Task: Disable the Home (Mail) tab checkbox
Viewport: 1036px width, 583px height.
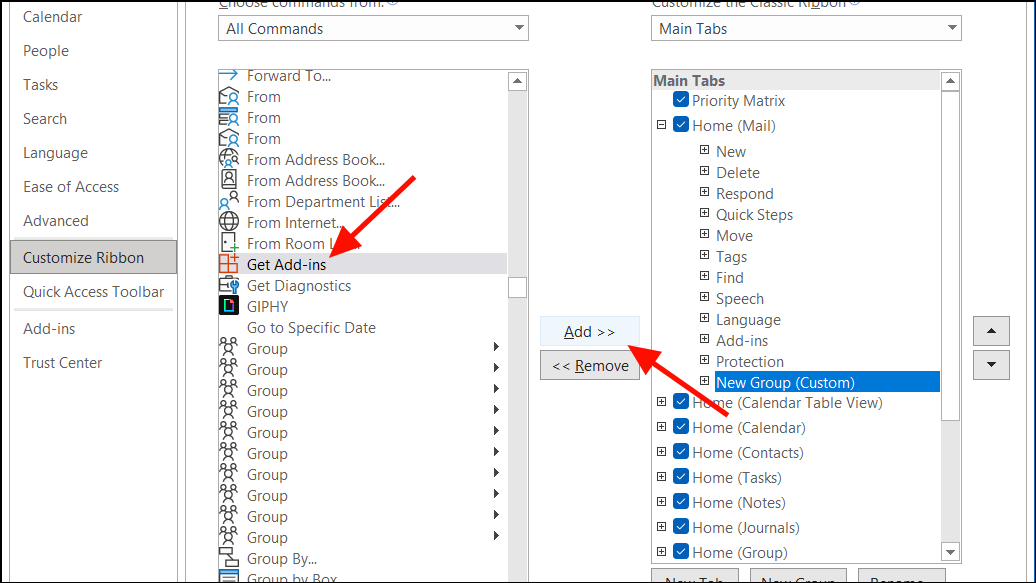Action: [681, 125]
